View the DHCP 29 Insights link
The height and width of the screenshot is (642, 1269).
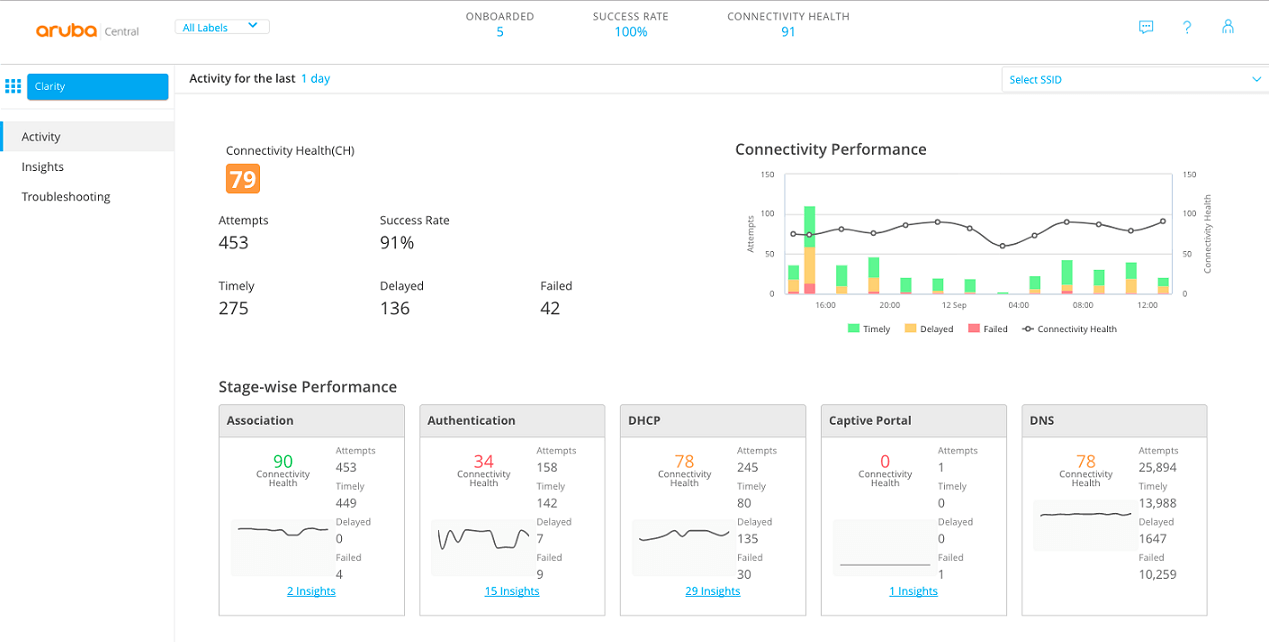(x=712, y=591)
